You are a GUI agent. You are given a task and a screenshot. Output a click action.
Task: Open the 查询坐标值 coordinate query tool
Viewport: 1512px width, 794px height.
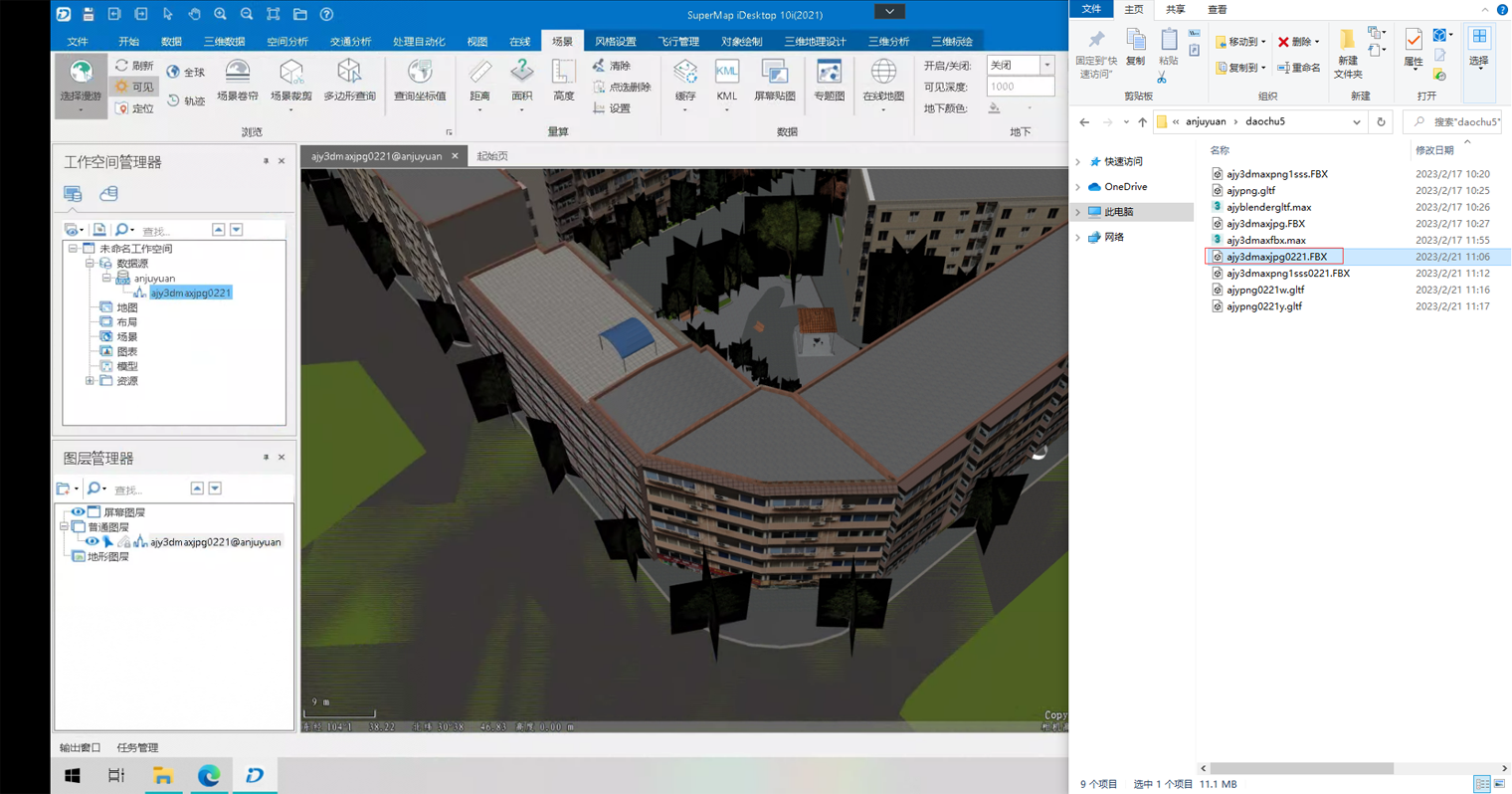420,80
